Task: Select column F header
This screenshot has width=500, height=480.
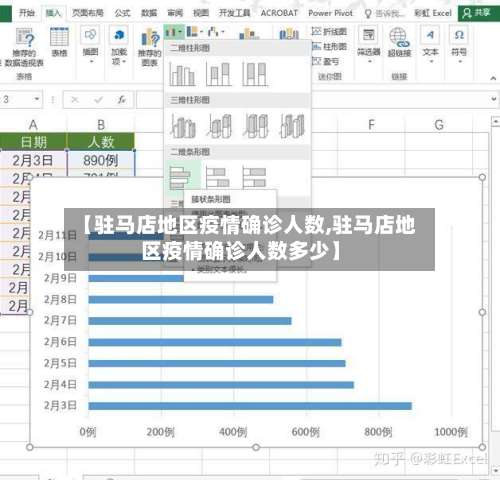Action: click(x=371, y=125)
